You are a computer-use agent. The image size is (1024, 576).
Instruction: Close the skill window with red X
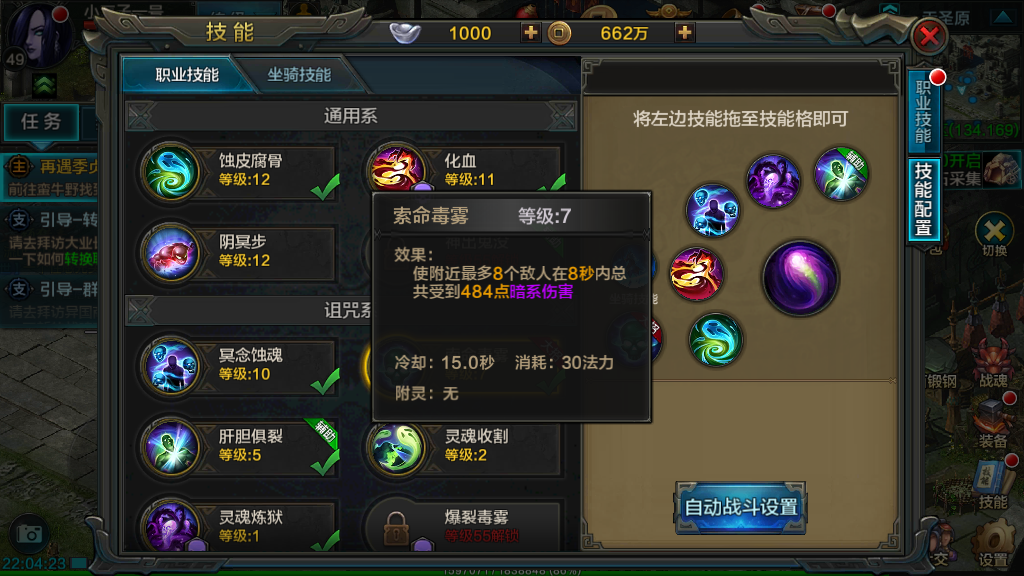coord(929,36)
